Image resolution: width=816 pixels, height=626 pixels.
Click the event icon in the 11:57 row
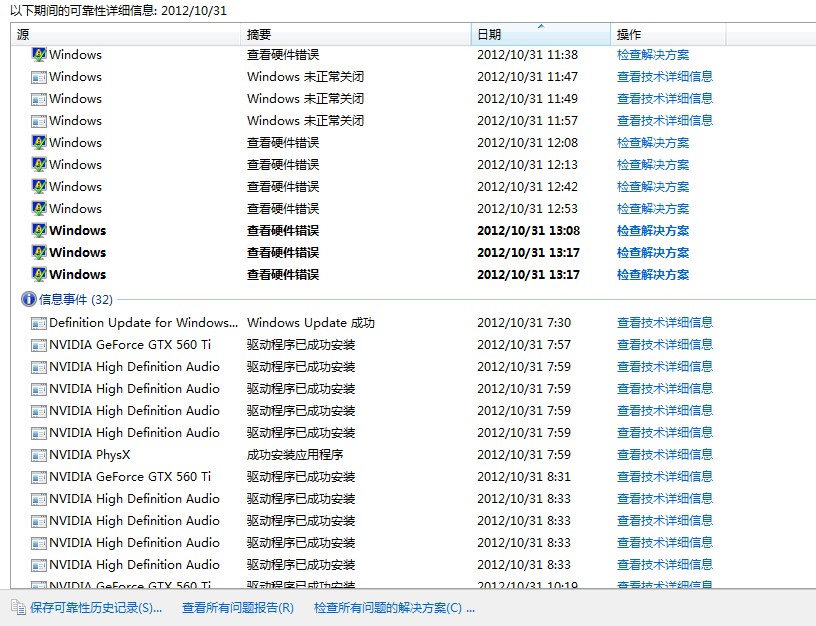[x=39, y=121]
